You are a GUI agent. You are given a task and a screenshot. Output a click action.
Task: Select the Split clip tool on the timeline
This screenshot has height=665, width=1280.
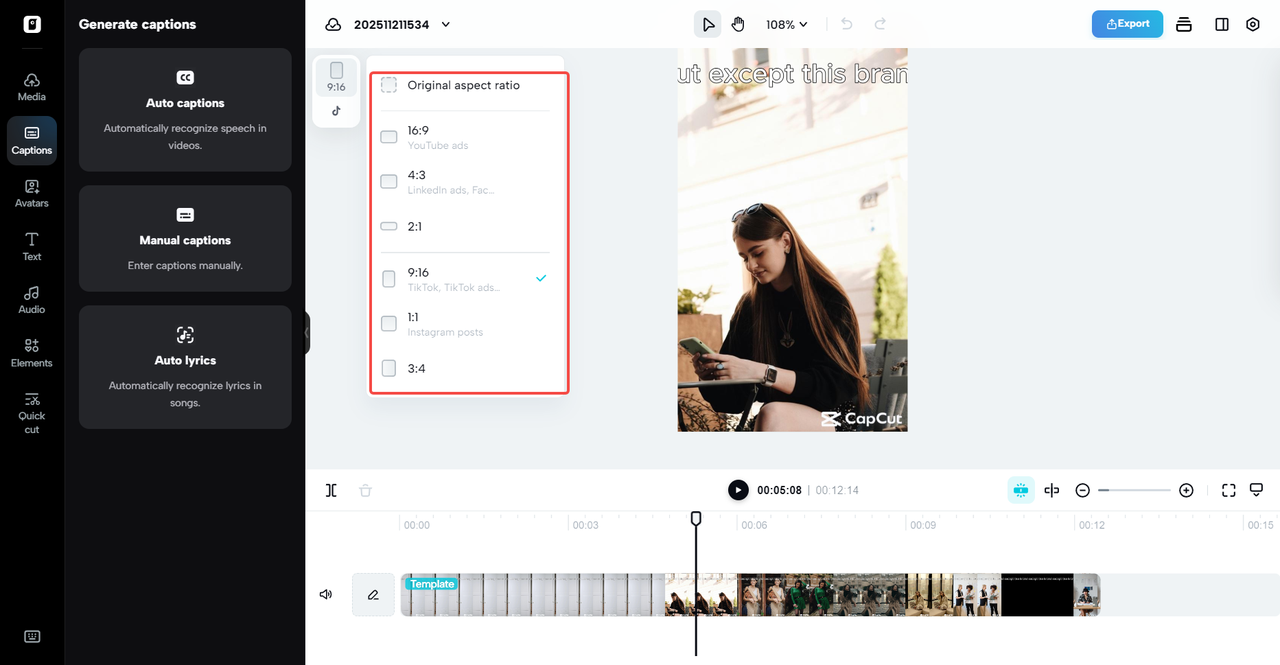(x=331, y=490)
